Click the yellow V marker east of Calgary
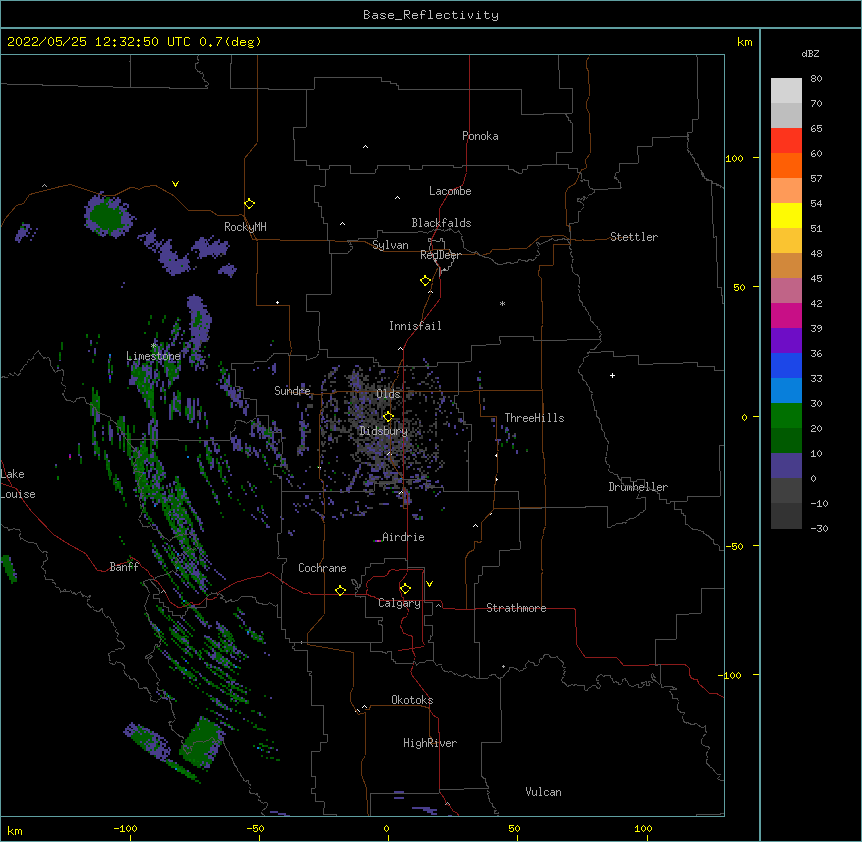 pos(429,584)
